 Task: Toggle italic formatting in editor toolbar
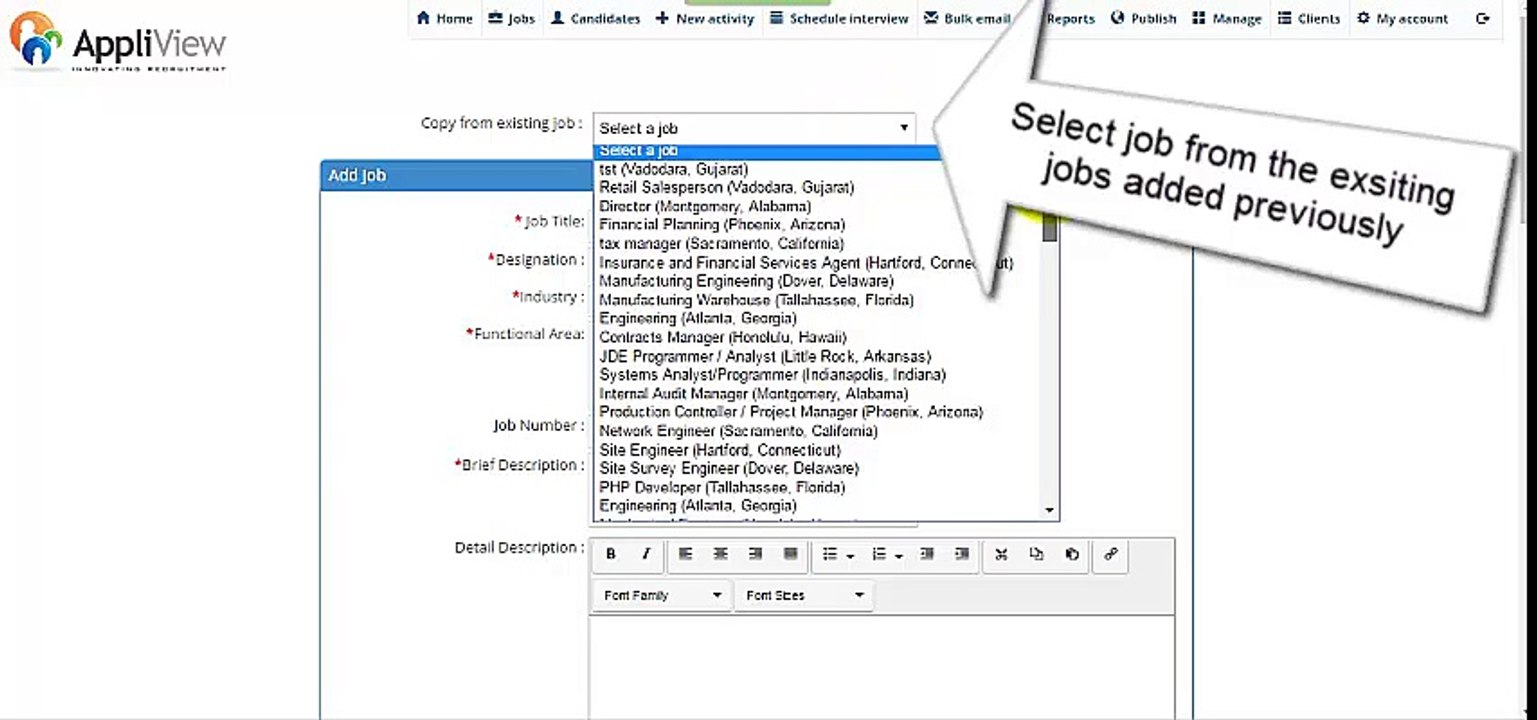tap(645, 554)
